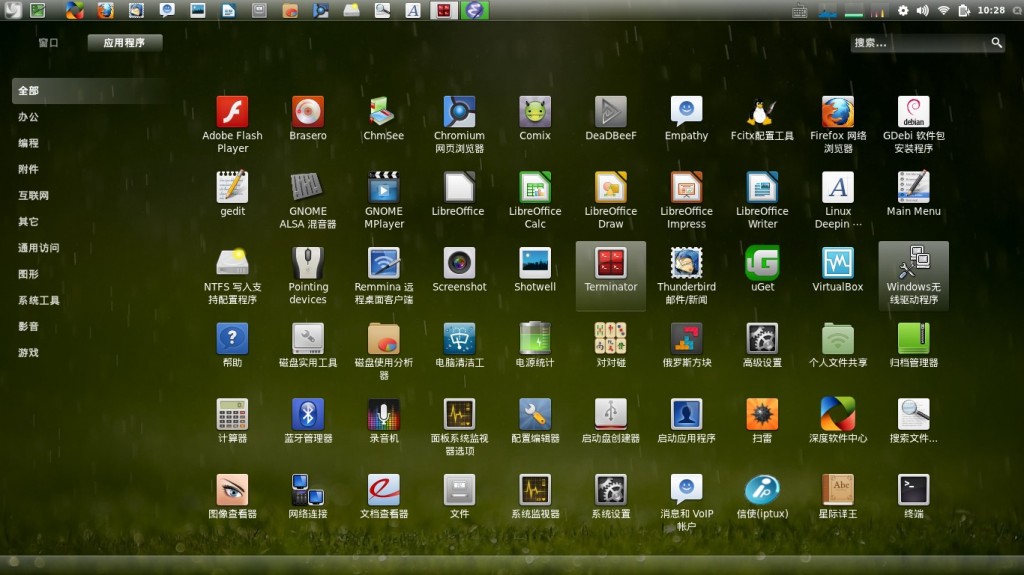Open the Wi-Fi network indicator
The image size is (1024, 575).
point(943,10)
